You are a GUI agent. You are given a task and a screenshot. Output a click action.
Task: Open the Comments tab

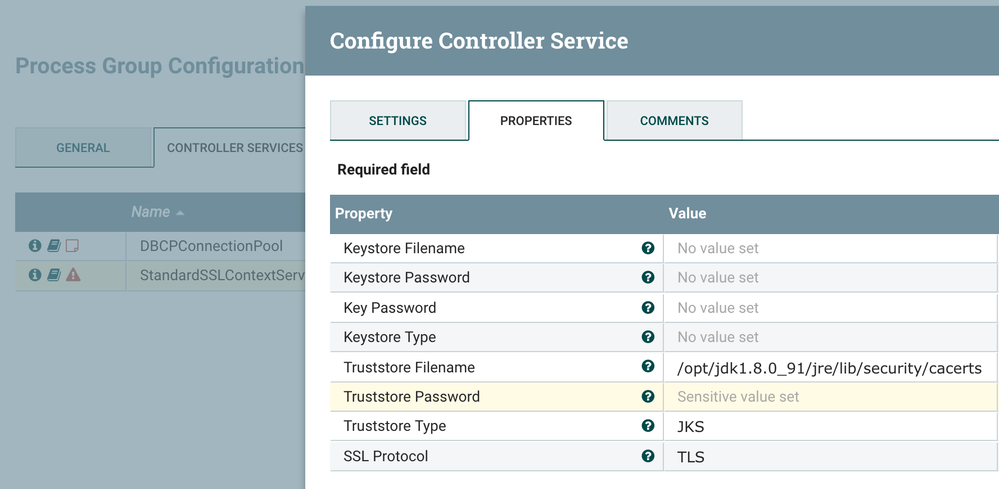674,121
